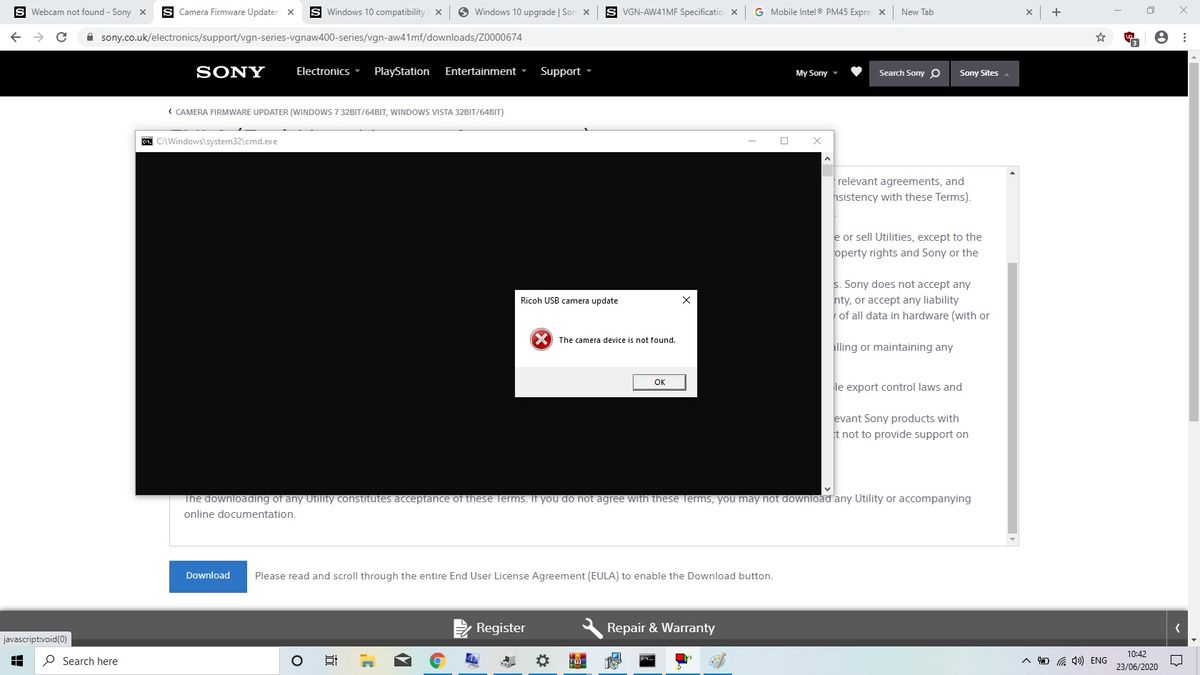Open the Mail app on the taskbar
Viewport: 1200px width, 675px height.
pyautogui.click(x=402, y=661)
